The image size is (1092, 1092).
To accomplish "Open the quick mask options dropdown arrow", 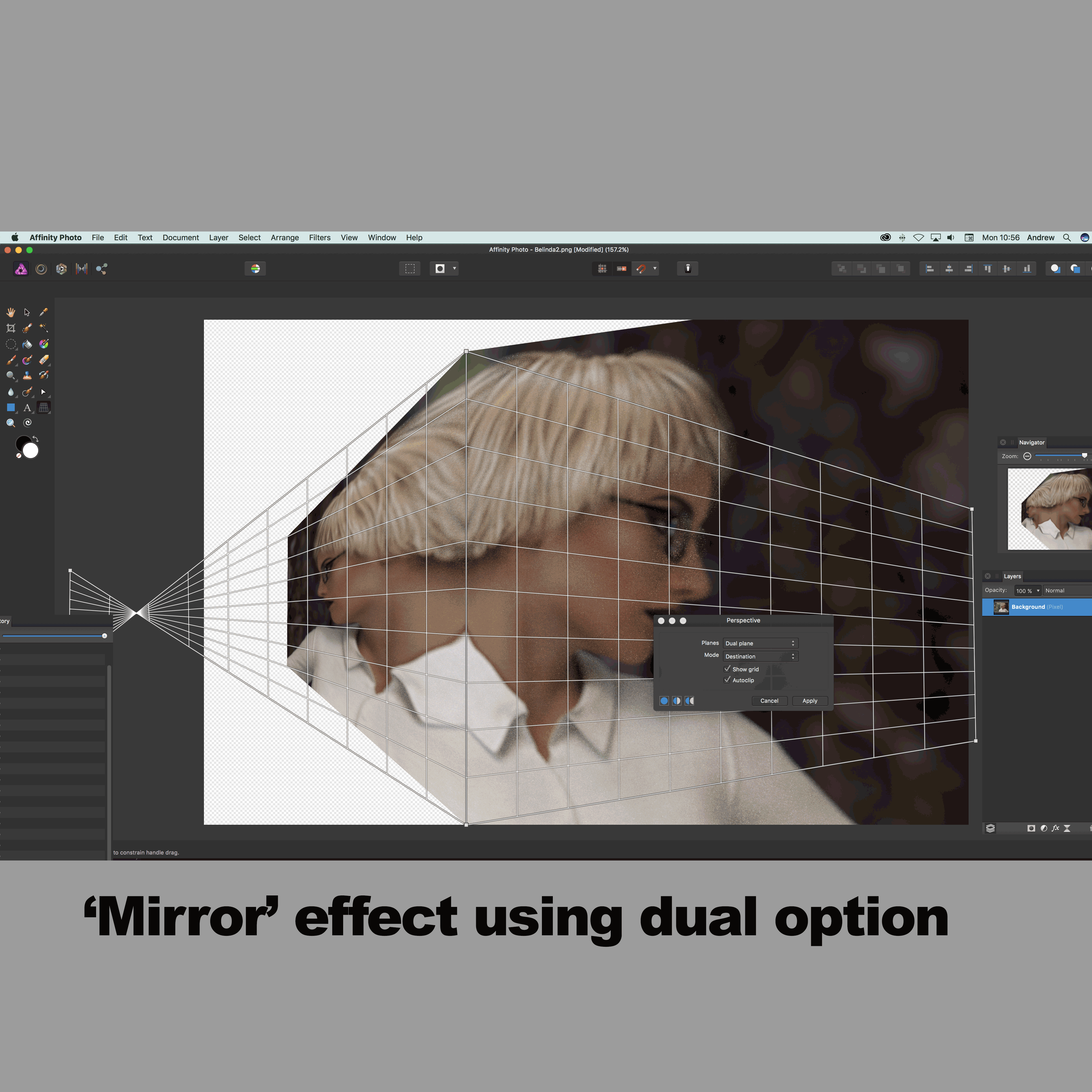I will pyautogui.click(x=454, y=268).
